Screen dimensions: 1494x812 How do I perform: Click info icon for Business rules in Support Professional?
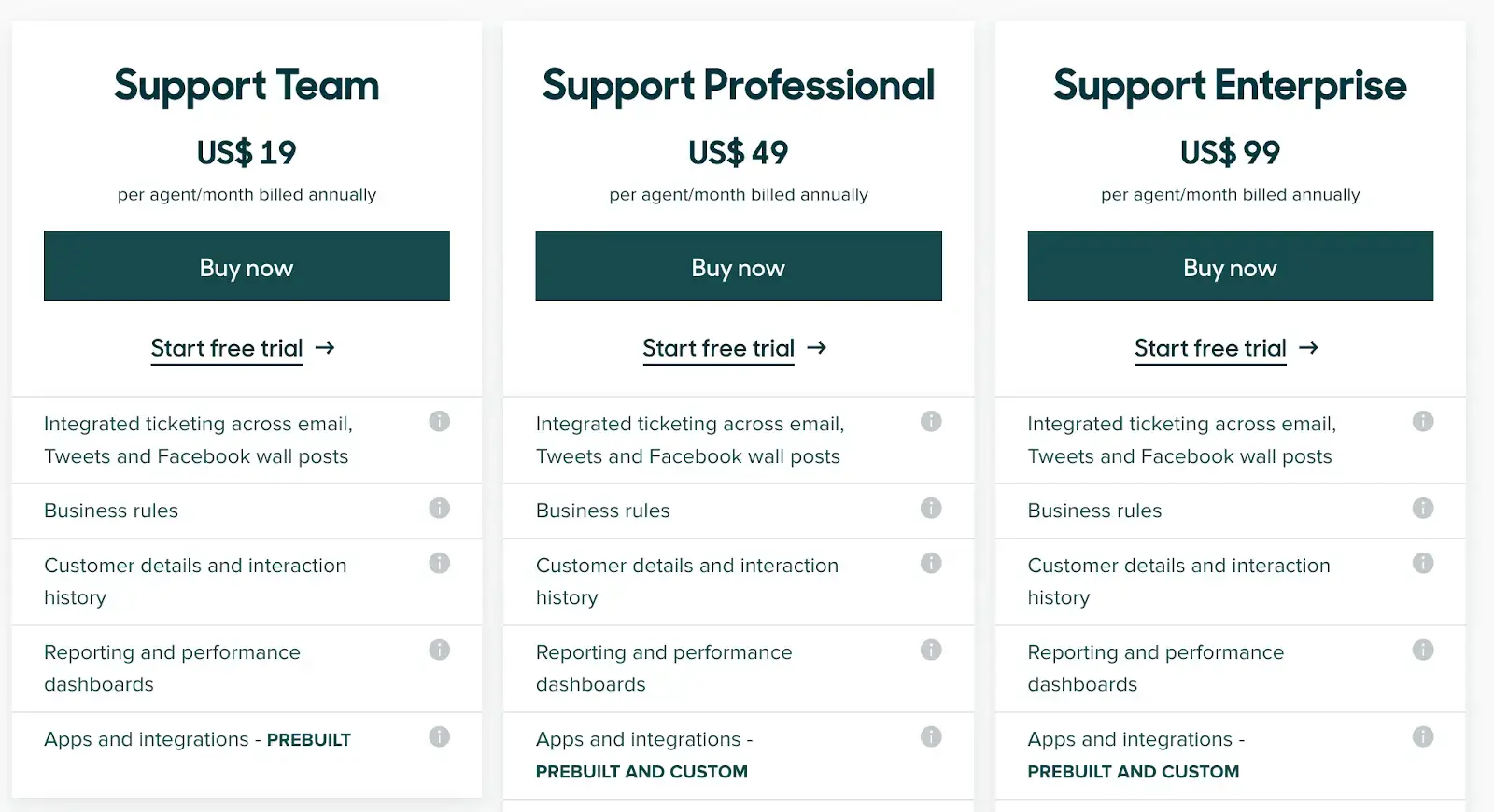click(931, 508)
